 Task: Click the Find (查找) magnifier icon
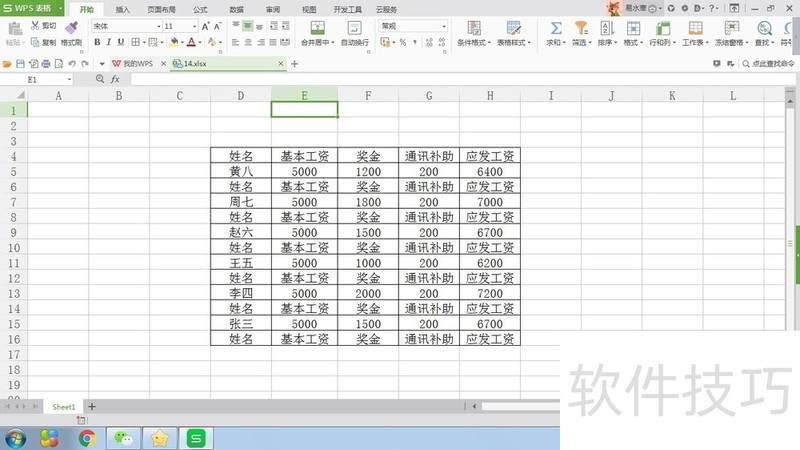[x=764, y=28]
